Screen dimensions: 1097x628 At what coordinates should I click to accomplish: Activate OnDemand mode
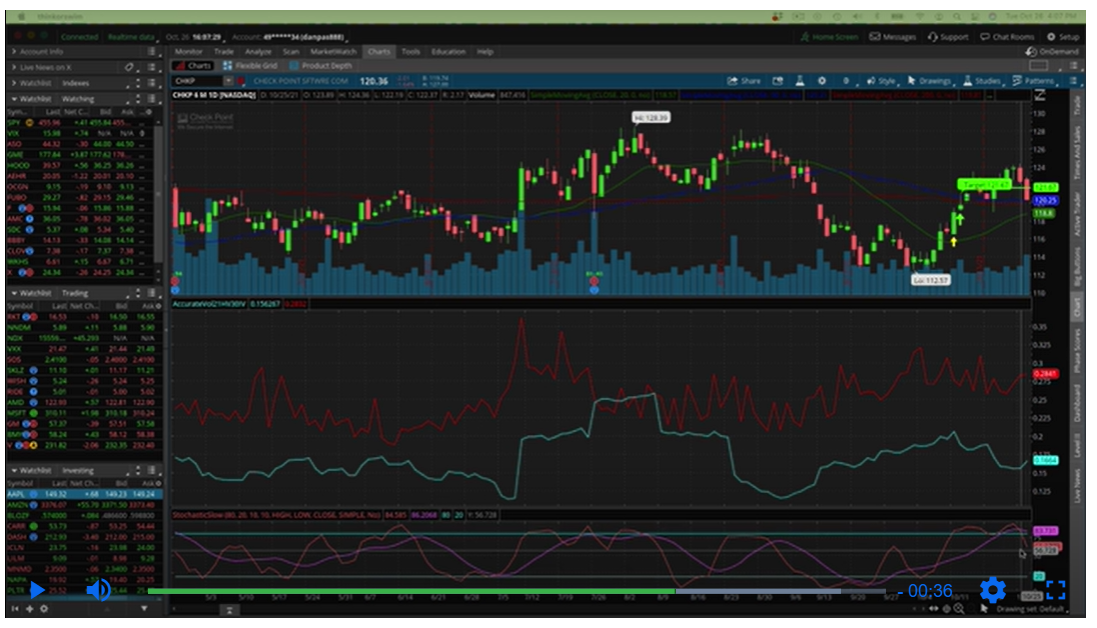(x=1052, y=52)
